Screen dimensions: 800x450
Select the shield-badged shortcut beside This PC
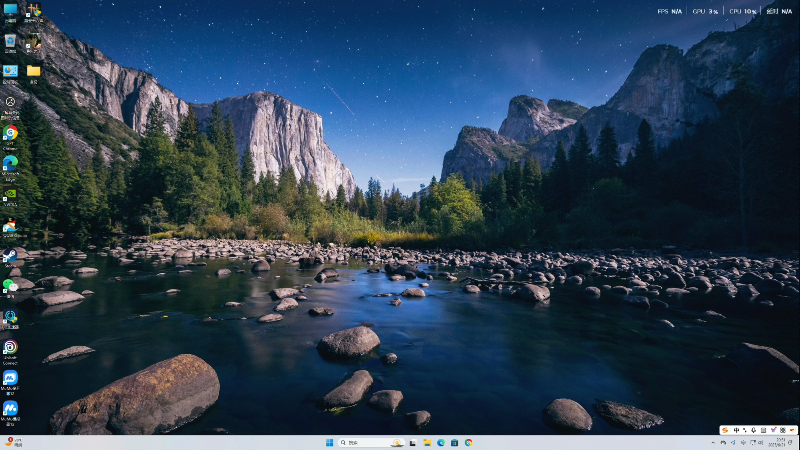tap(34, 11)
